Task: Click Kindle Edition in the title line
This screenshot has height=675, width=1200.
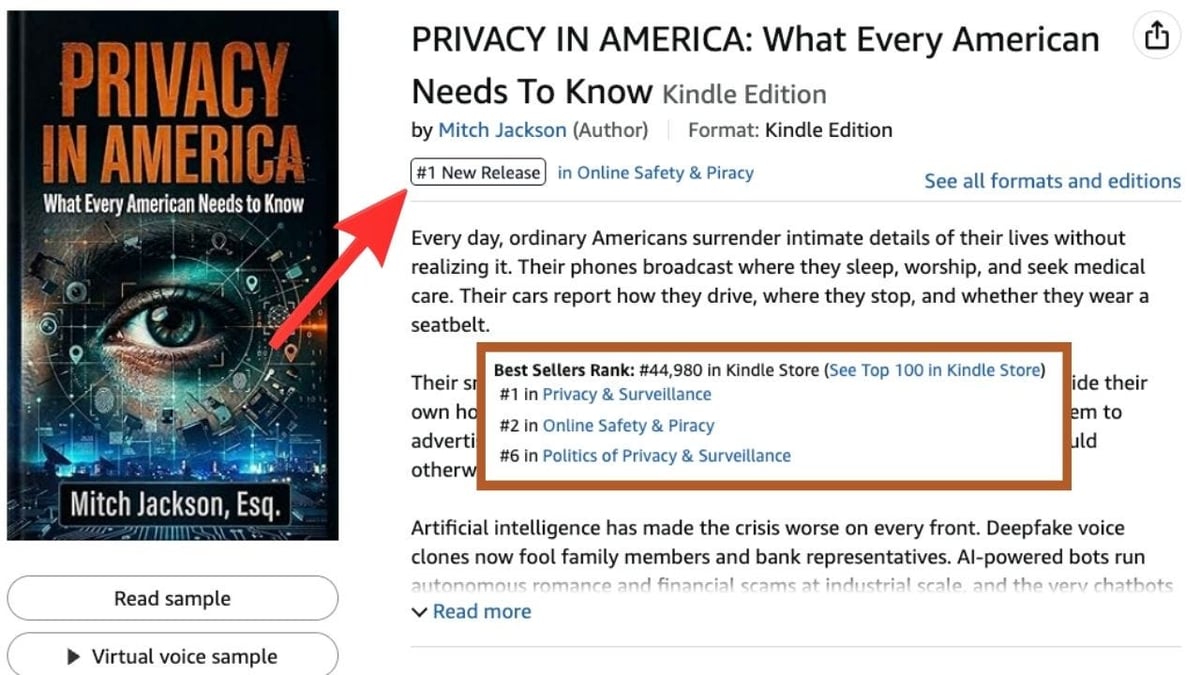Action: coord(744,95)
